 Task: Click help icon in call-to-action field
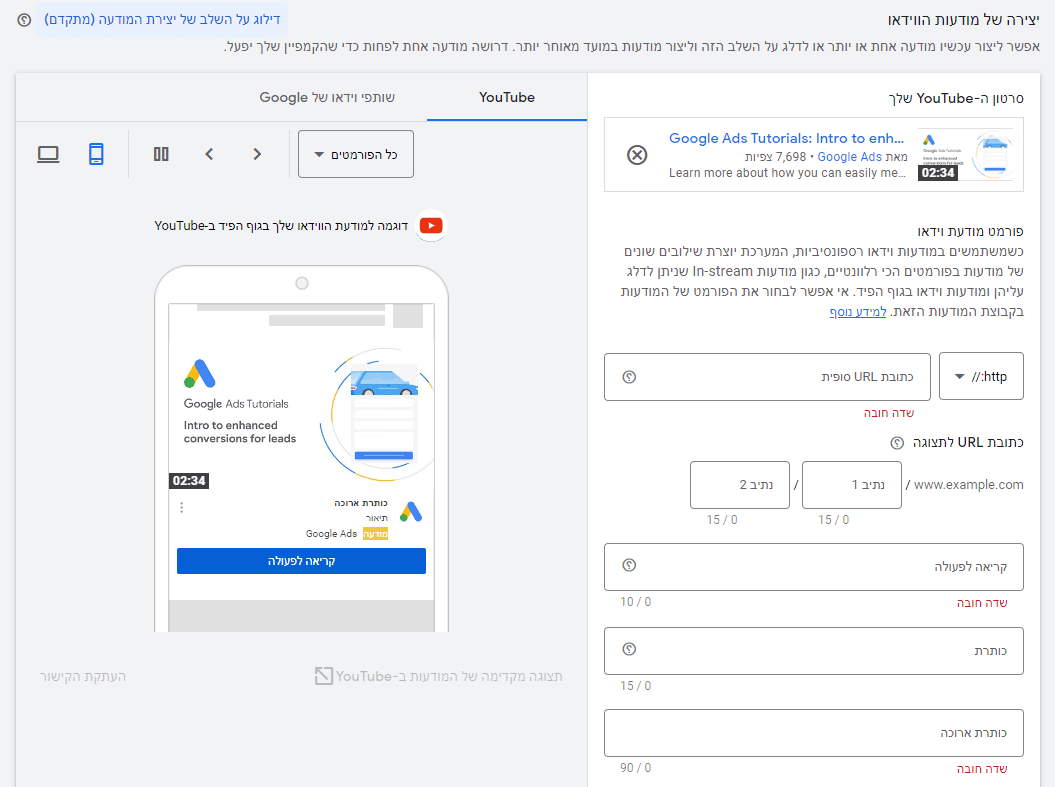(629, 565)
